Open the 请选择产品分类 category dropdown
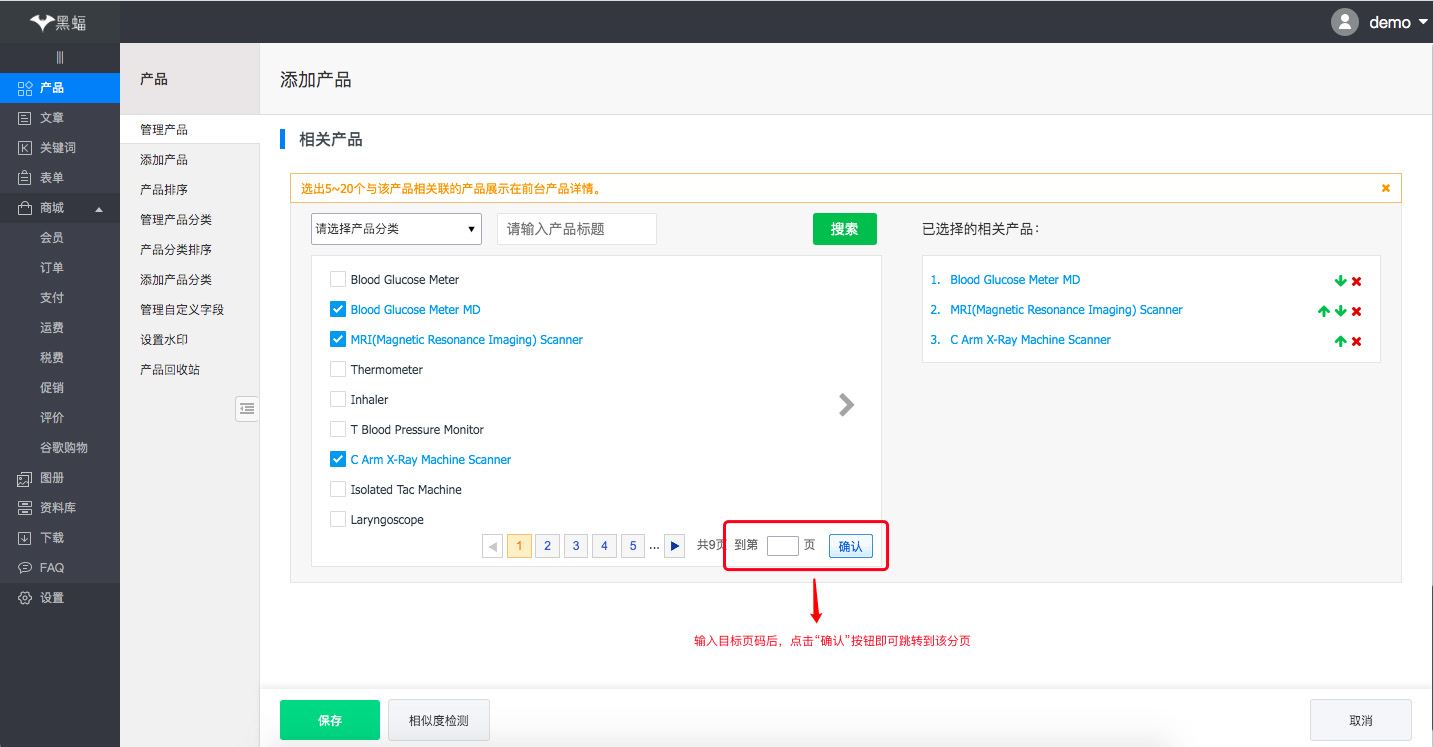 [x=396, y=229]
